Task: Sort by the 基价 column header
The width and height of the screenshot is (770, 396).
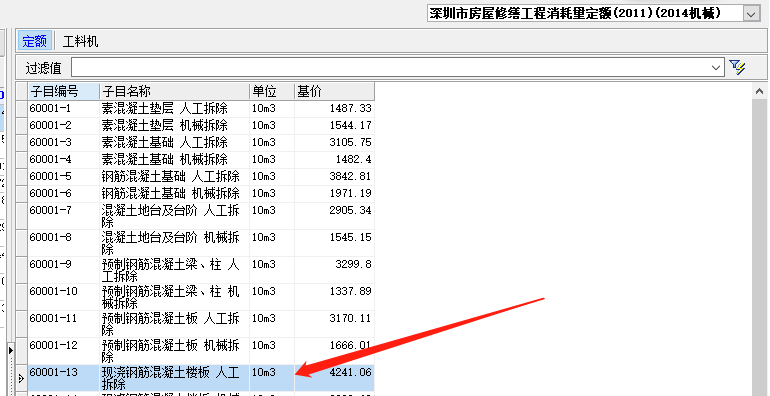Action: point(334,91)
